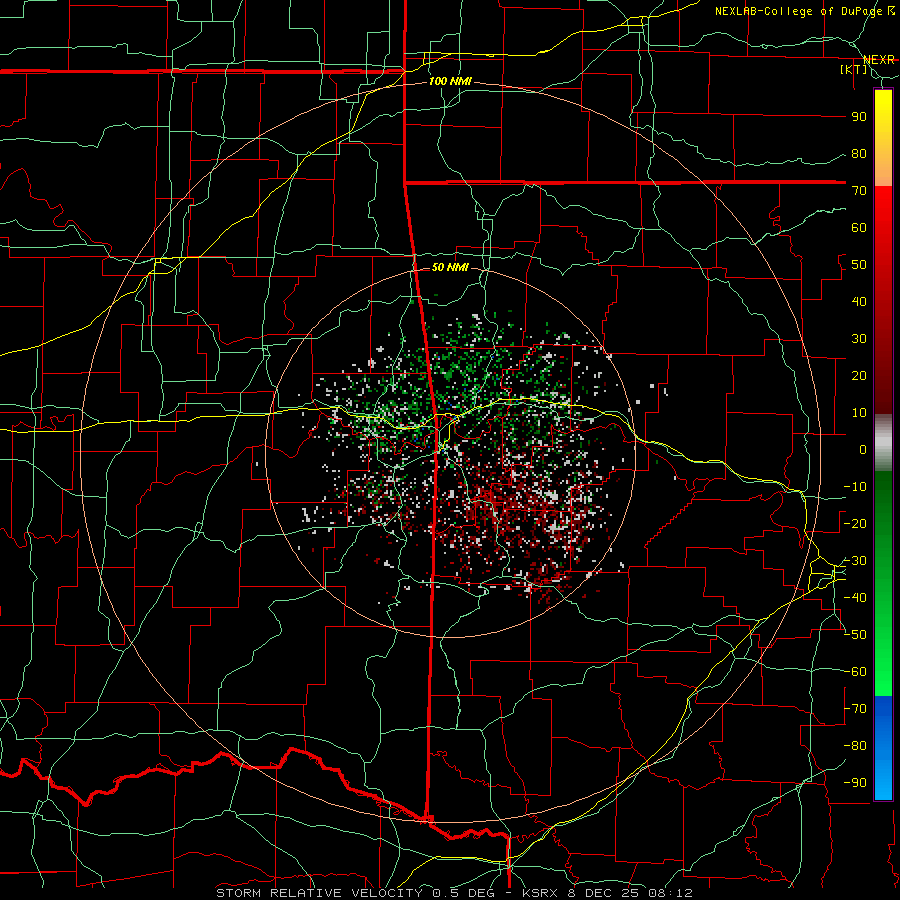Click the 60 value on velocity scale
The image size is (900, 900).
(x=859, y=228)
